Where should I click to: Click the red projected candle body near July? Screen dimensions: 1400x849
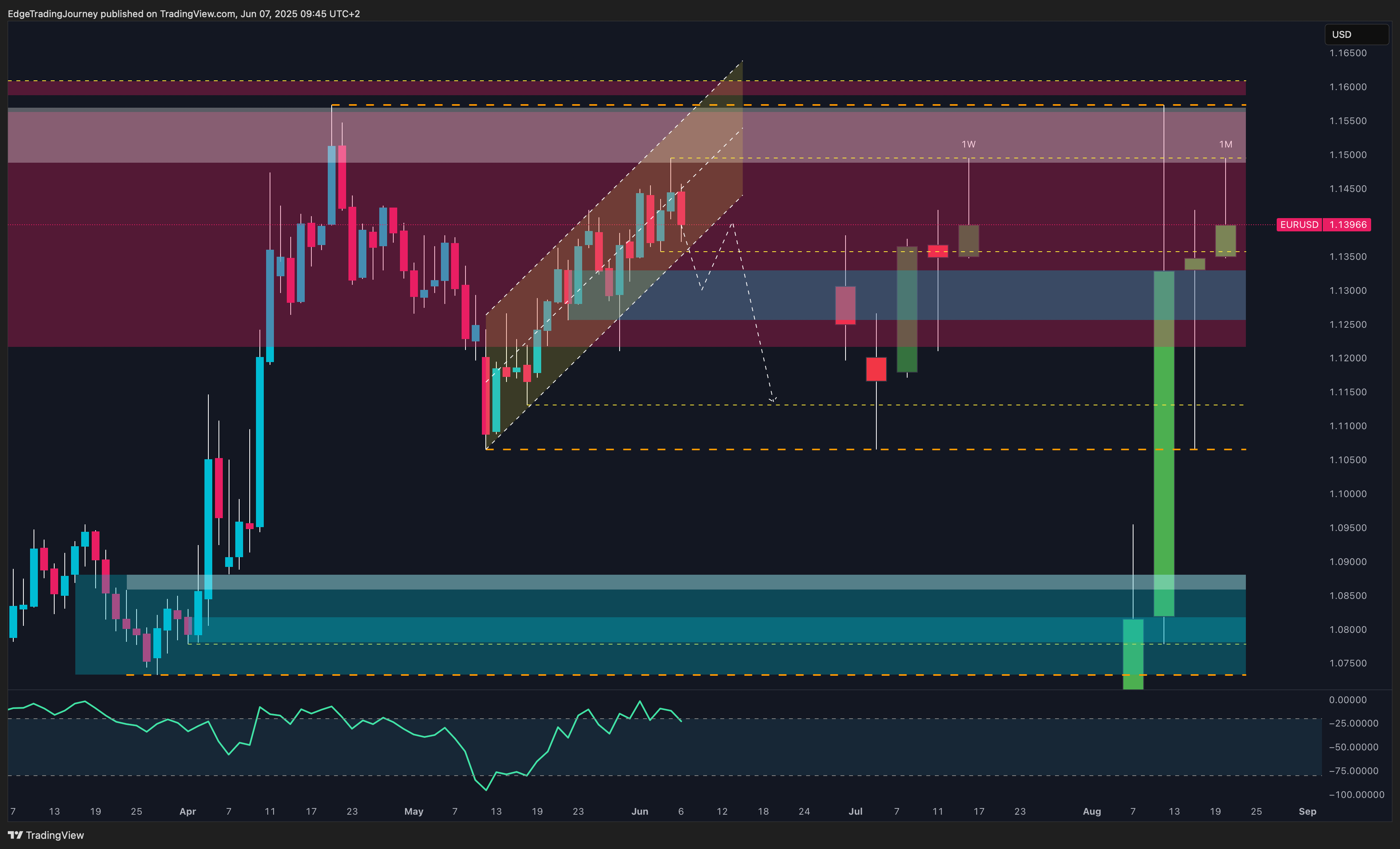tap(876, 369)
